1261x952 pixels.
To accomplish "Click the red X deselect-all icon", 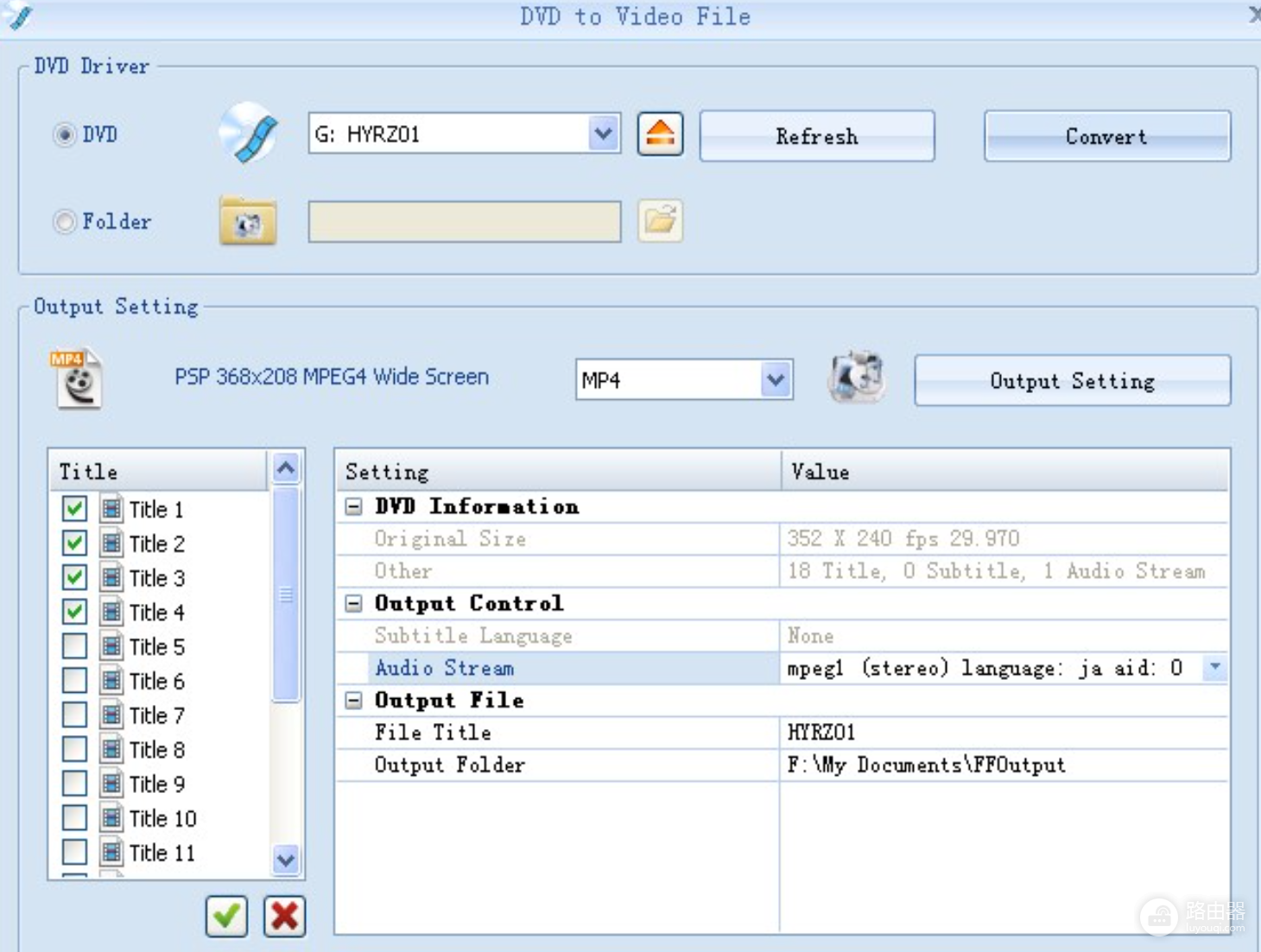I will (x=284, y=916).
